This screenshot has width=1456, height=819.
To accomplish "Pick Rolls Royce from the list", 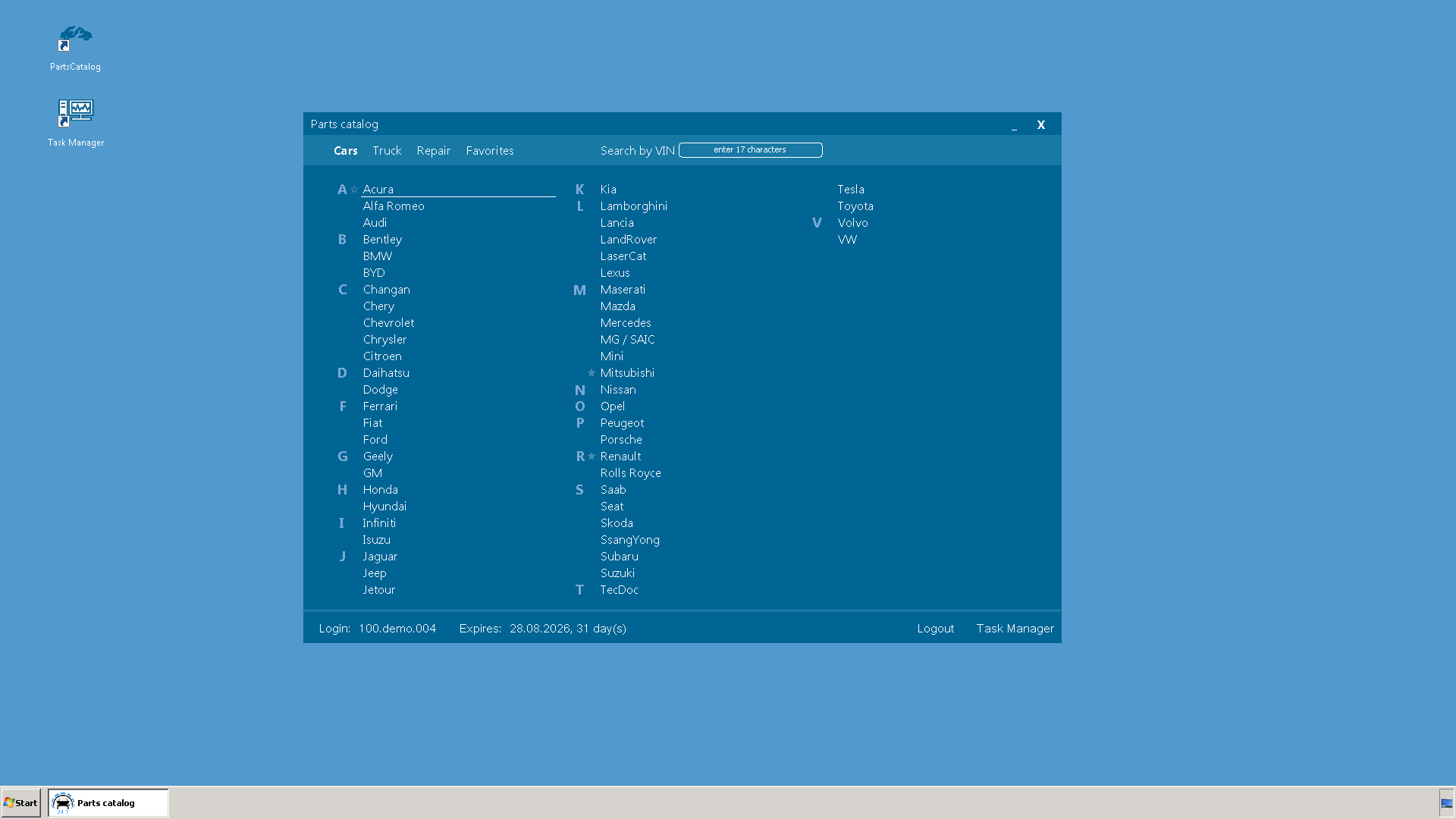I will click(631, 473).
